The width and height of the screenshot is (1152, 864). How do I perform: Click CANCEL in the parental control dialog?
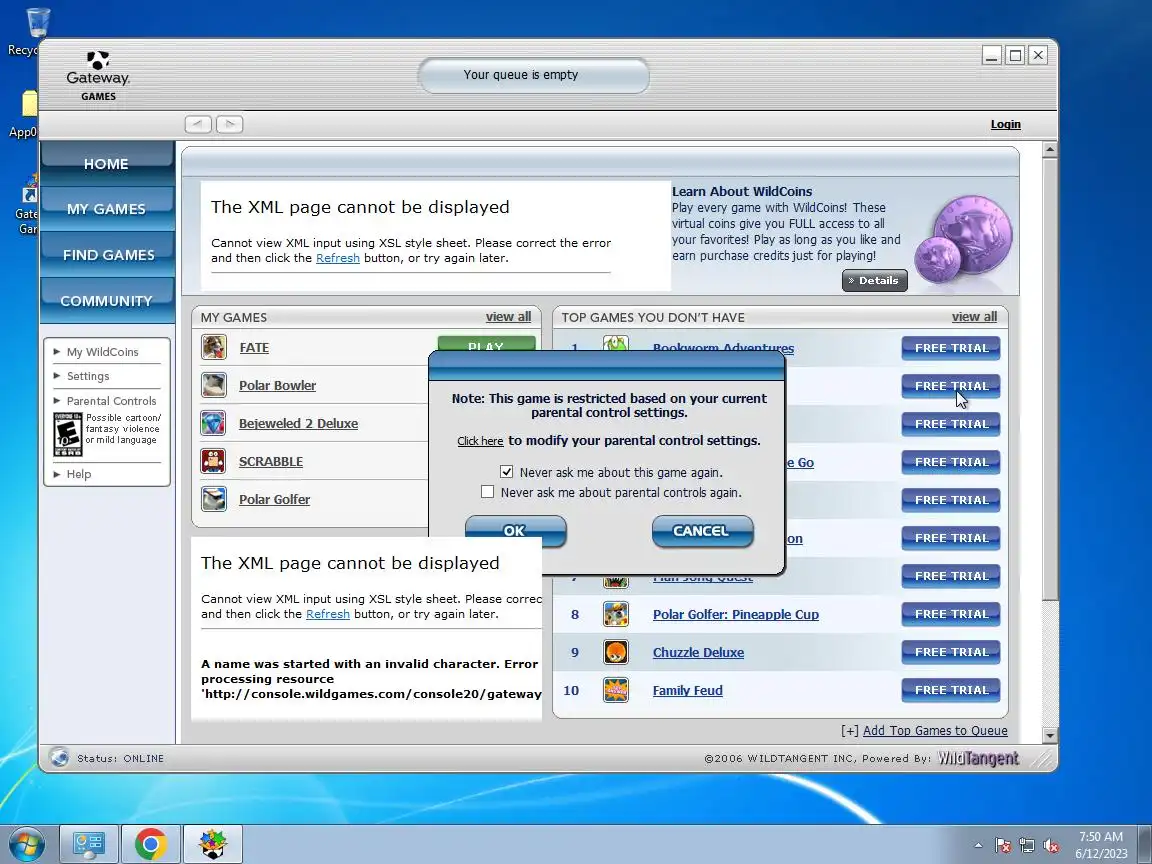pos(702,530)
